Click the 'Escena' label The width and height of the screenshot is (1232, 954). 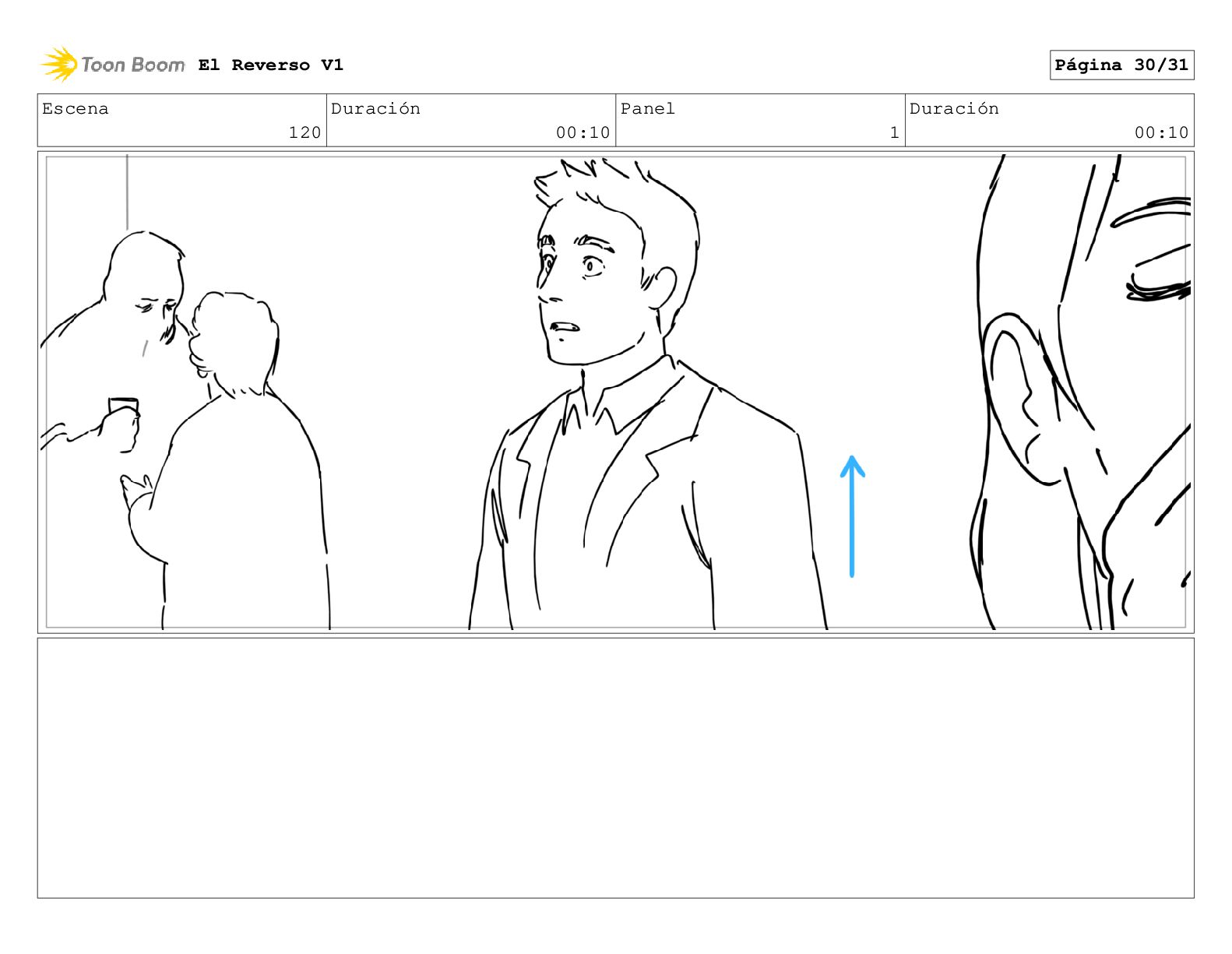[76, 108]
